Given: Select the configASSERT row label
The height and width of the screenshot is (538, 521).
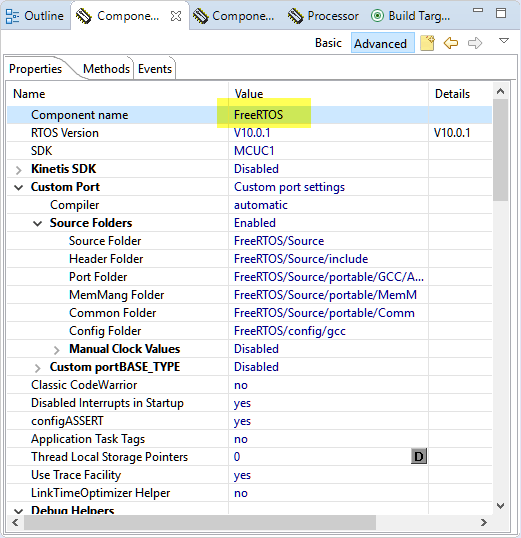Looking at the screenshot, I should tap(67, 421).
